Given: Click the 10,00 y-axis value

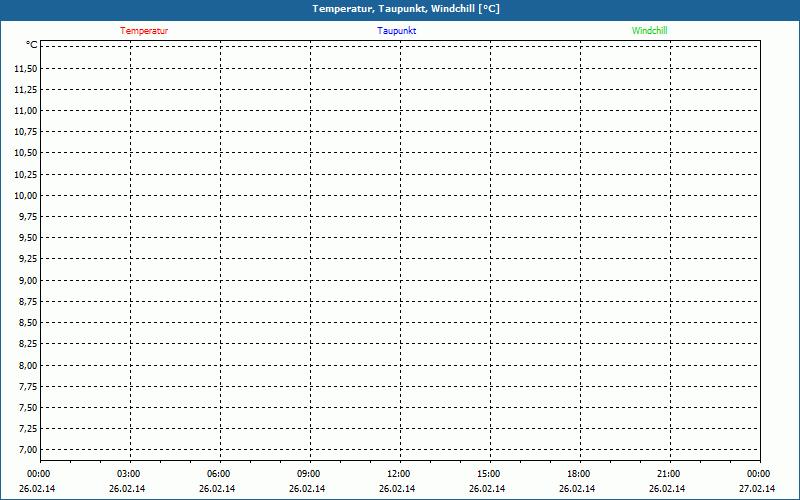Looking at the screenshot, I should (x=26, y=195).
